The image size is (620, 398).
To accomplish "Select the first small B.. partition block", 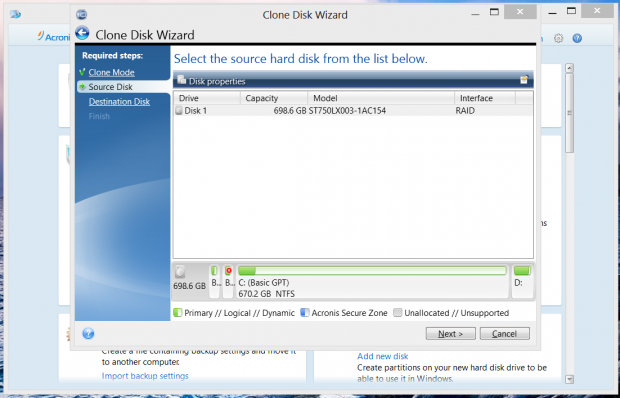I will 214,281.
